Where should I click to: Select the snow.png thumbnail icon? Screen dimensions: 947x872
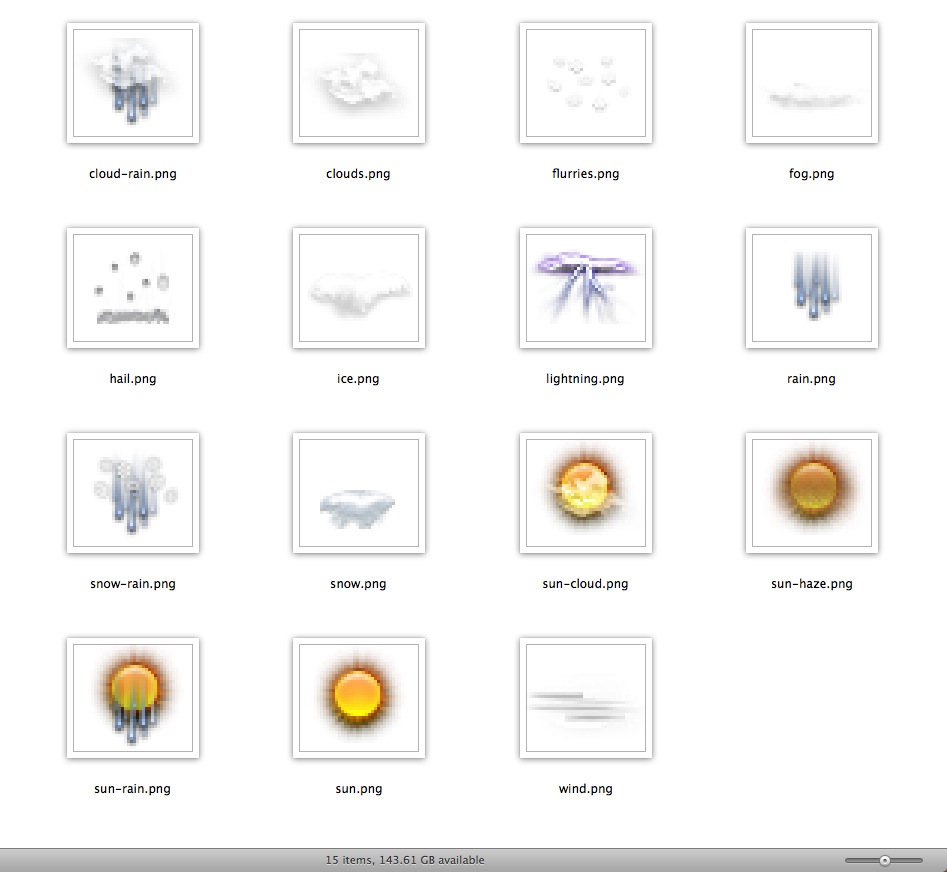[x=359, y=493]
